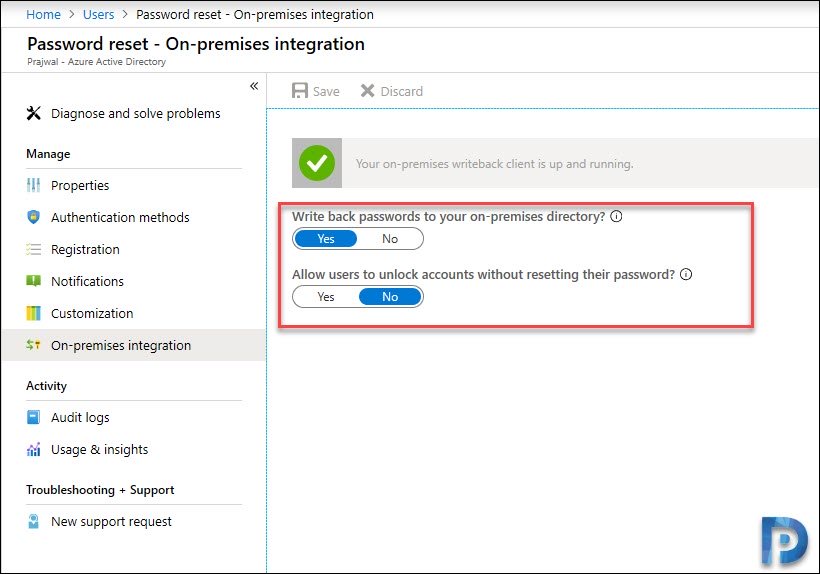
Task: Click the Save button
Action: (x=316, y=91)
